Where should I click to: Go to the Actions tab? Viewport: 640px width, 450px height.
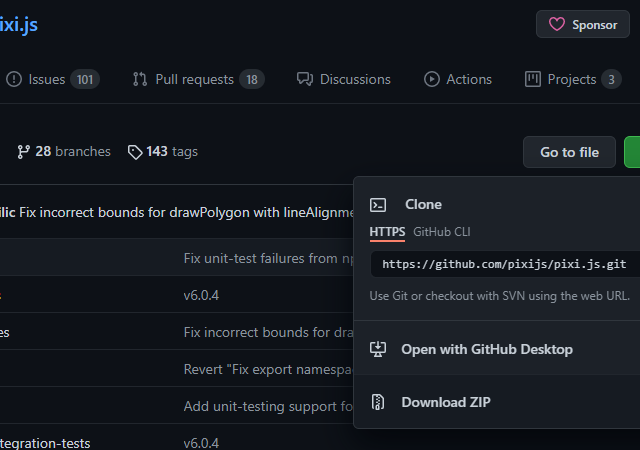(458, 79)
